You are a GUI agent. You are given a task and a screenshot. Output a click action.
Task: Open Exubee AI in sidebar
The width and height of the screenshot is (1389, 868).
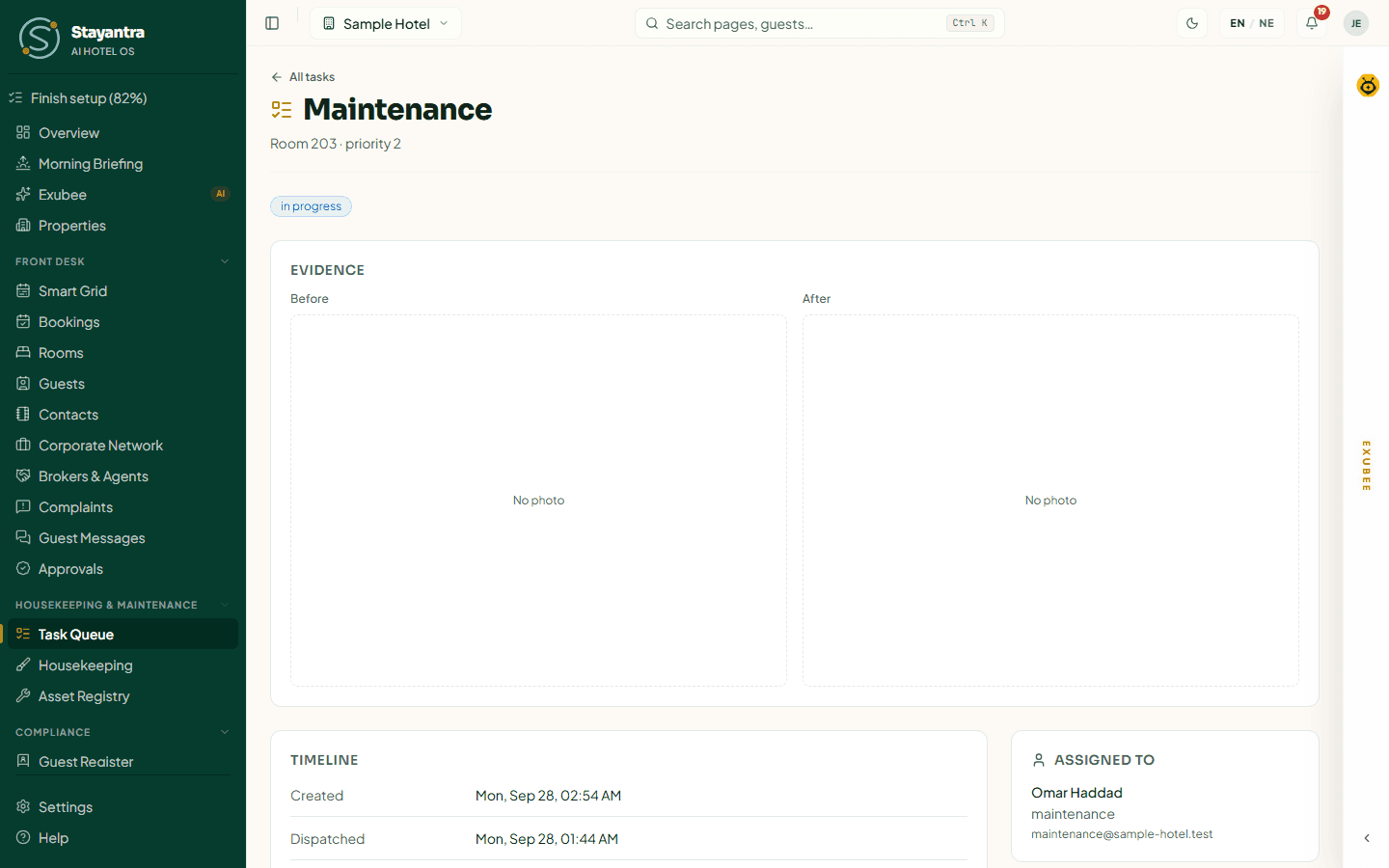tap(123, 195)
